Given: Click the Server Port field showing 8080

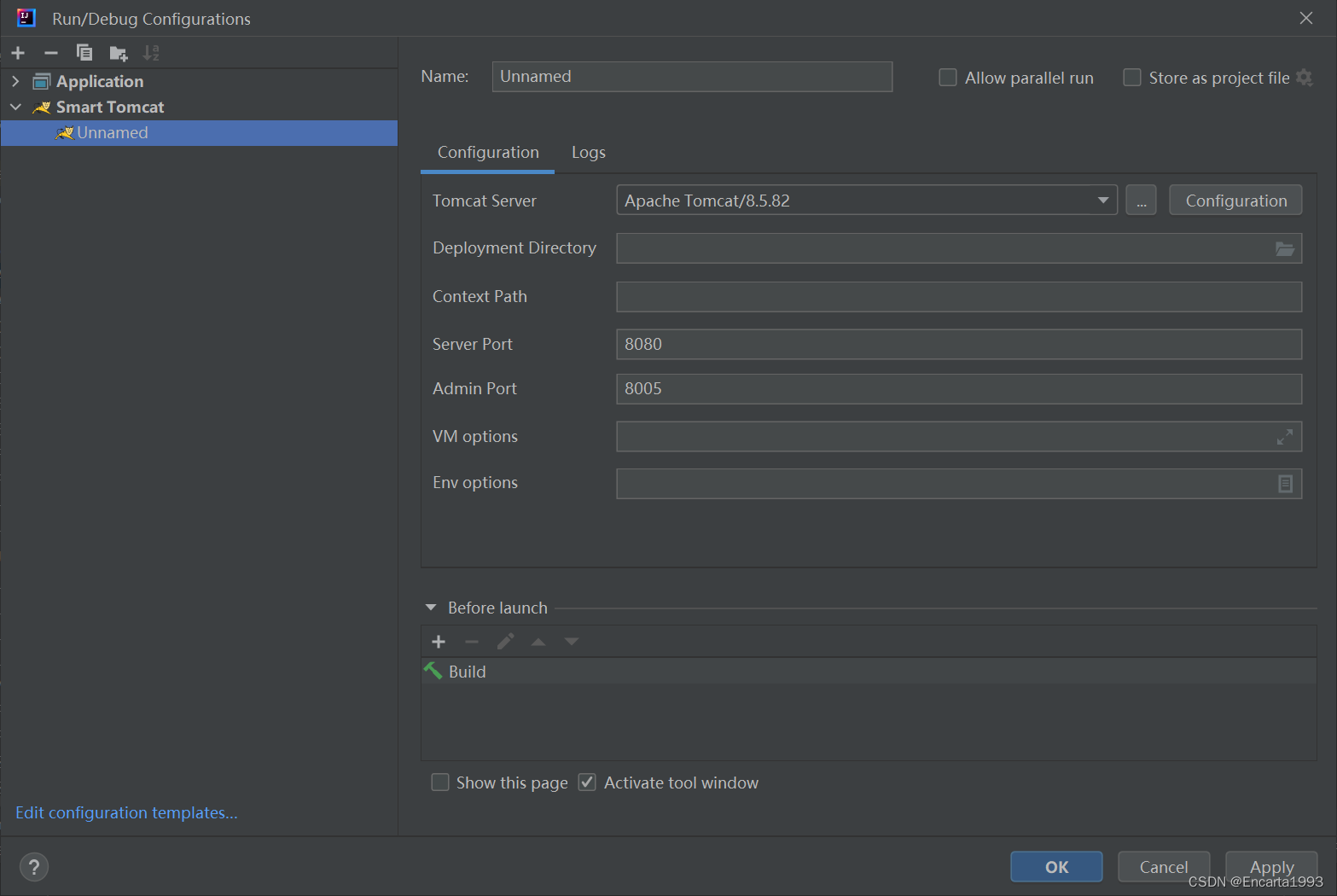Looking at the screenshot, I should (959, 345).
